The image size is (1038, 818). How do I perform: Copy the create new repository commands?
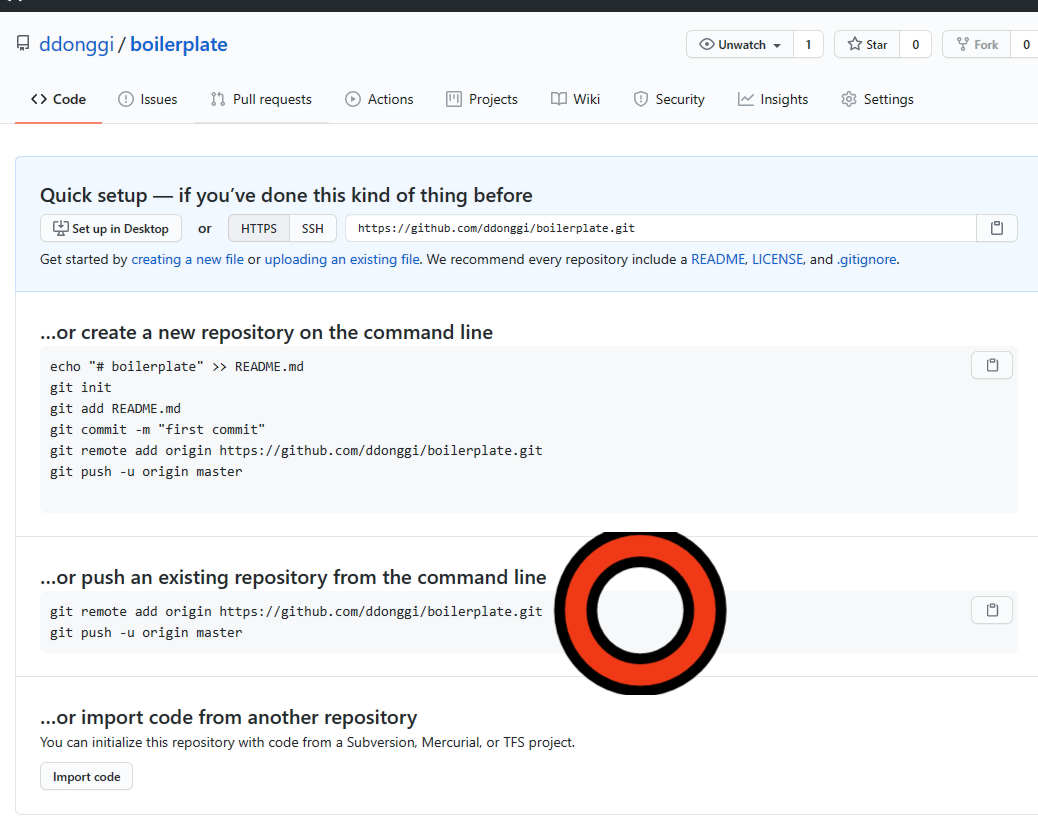[x=992, y=365]
